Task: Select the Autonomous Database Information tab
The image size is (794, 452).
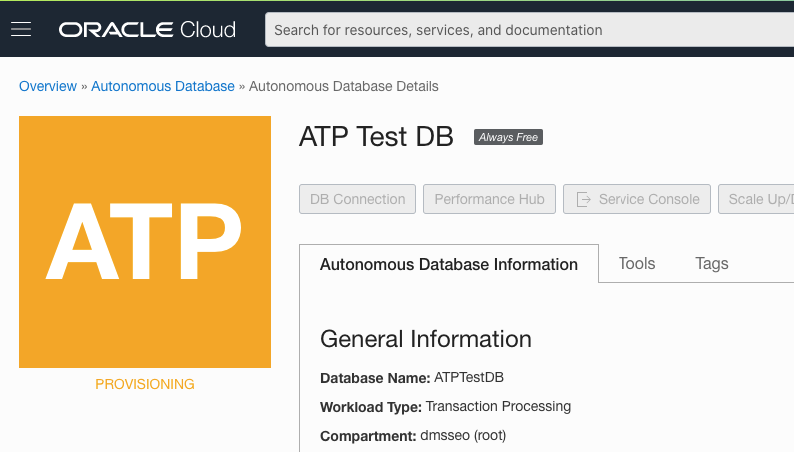Action: (x=449, y=264)
